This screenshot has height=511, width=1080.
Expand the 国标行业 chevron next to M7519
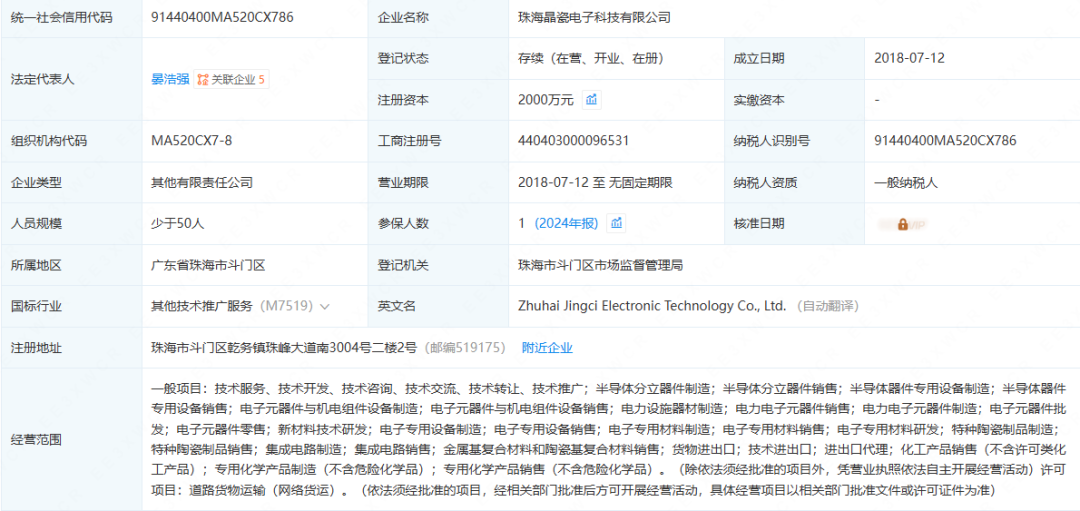(x=325, y=306)
